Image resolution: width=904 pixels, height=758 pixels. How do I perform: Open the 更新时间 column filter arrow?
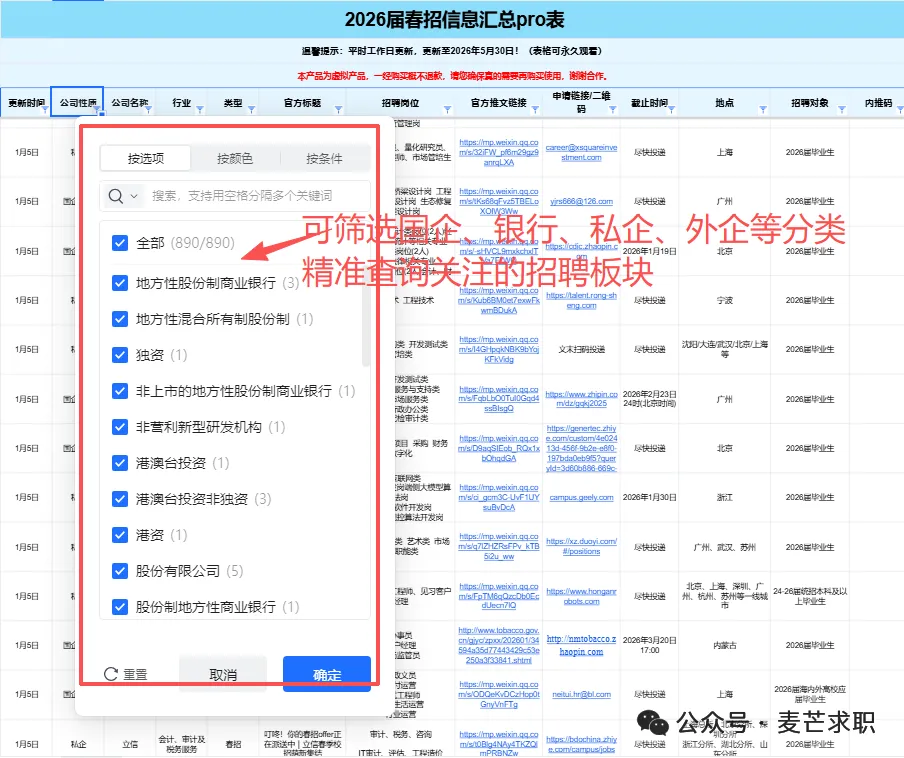coord(44,110)
